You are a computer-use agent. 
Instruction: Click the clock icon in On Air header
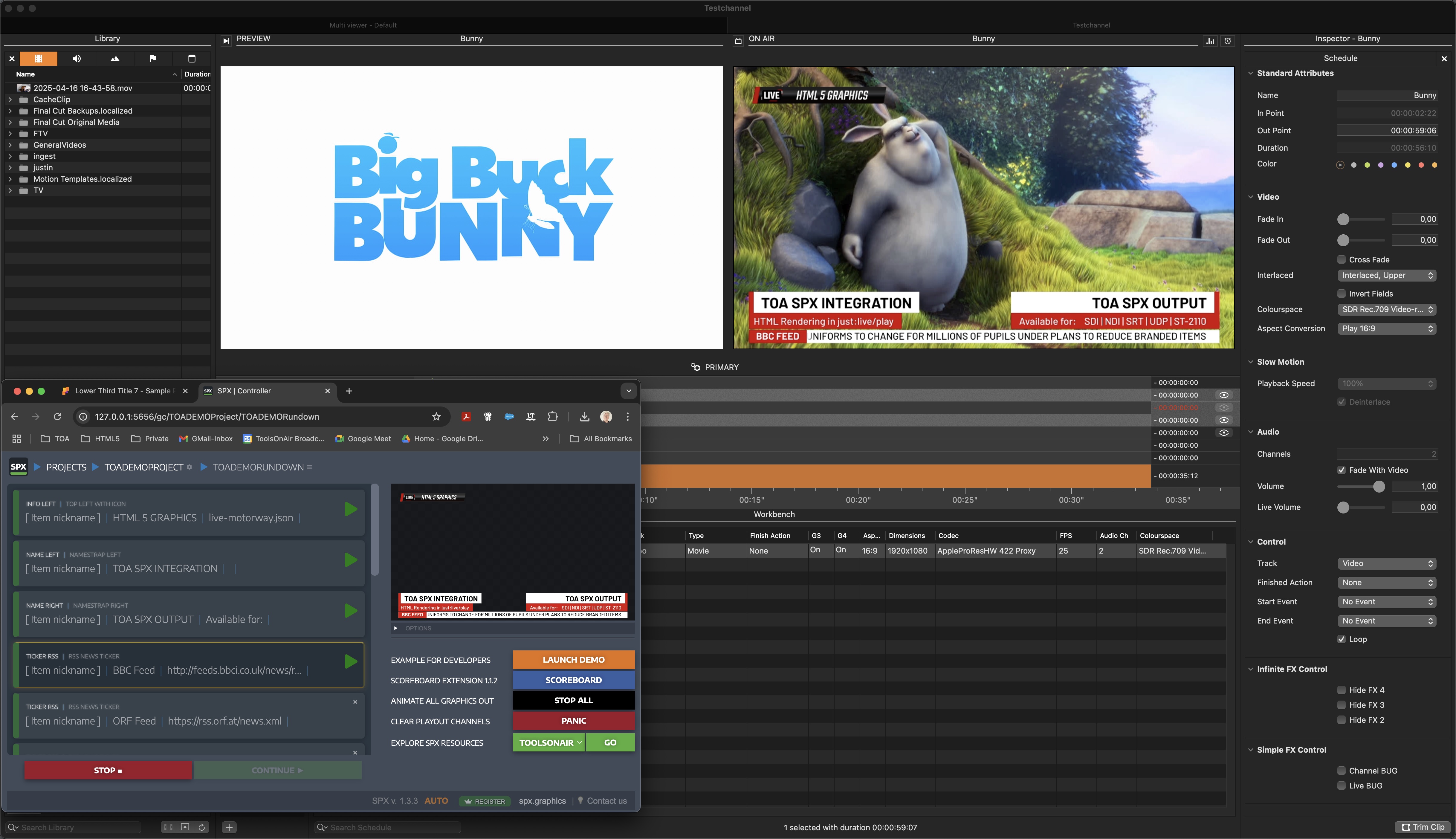(x=1228, y=40)
